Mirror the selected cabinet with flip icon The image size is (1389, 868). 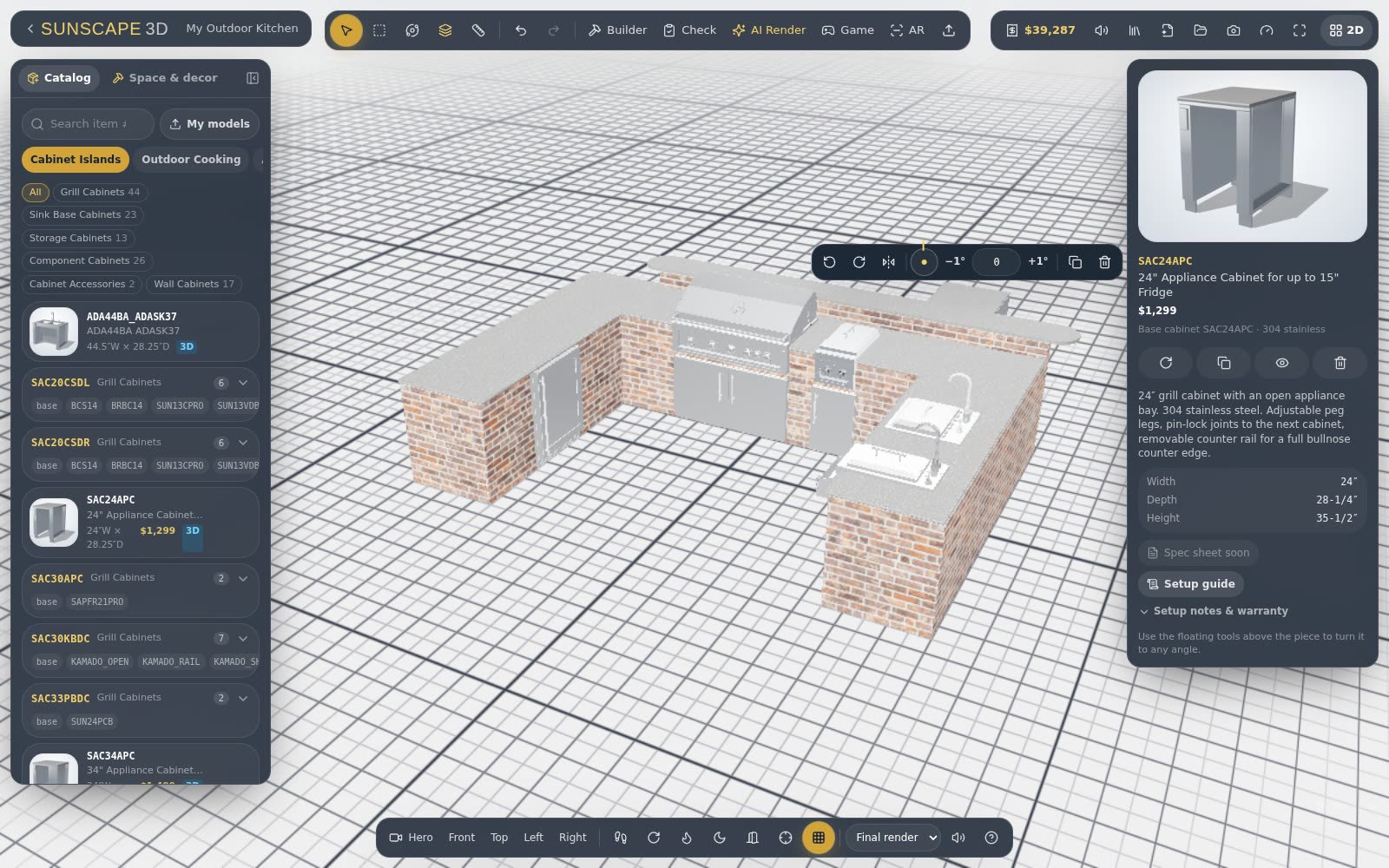coord(888,262)
